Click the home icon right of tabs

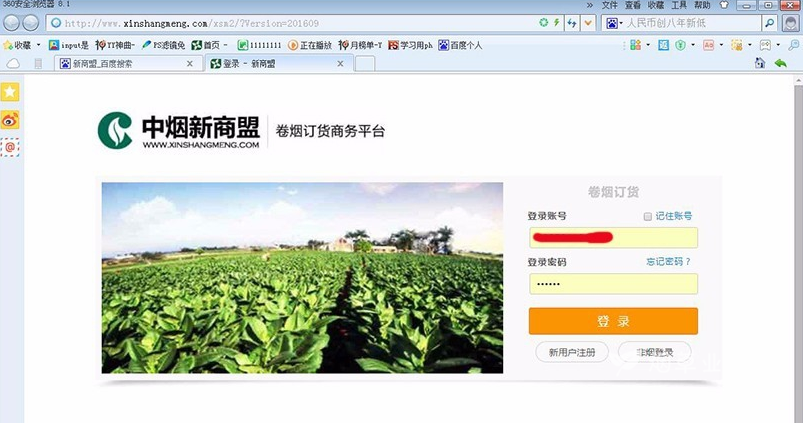pyautogui.click(x=760, y=63)
